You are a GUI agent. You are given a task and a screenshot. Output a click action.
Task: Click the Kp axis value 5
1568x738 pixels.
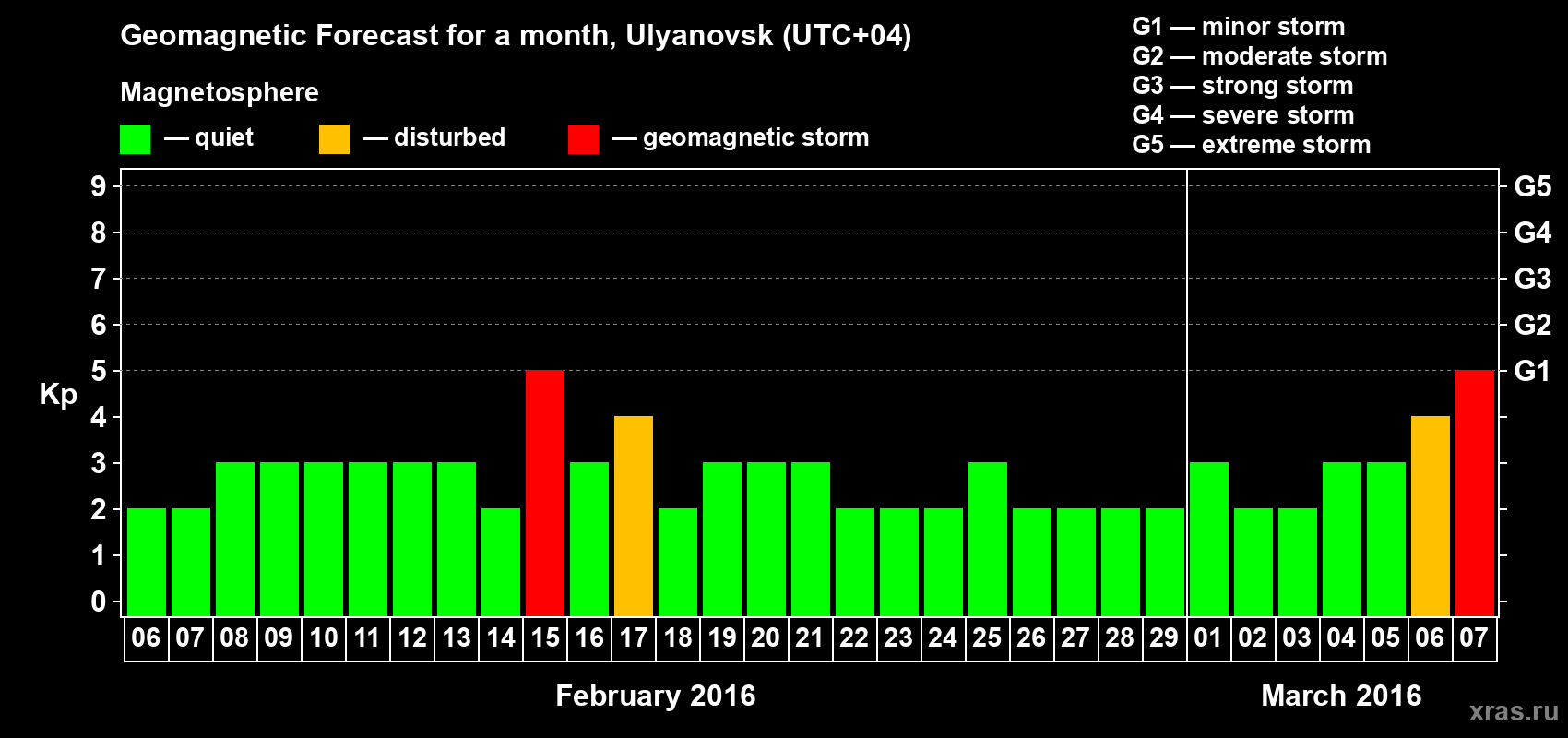[x=99, y=371]
